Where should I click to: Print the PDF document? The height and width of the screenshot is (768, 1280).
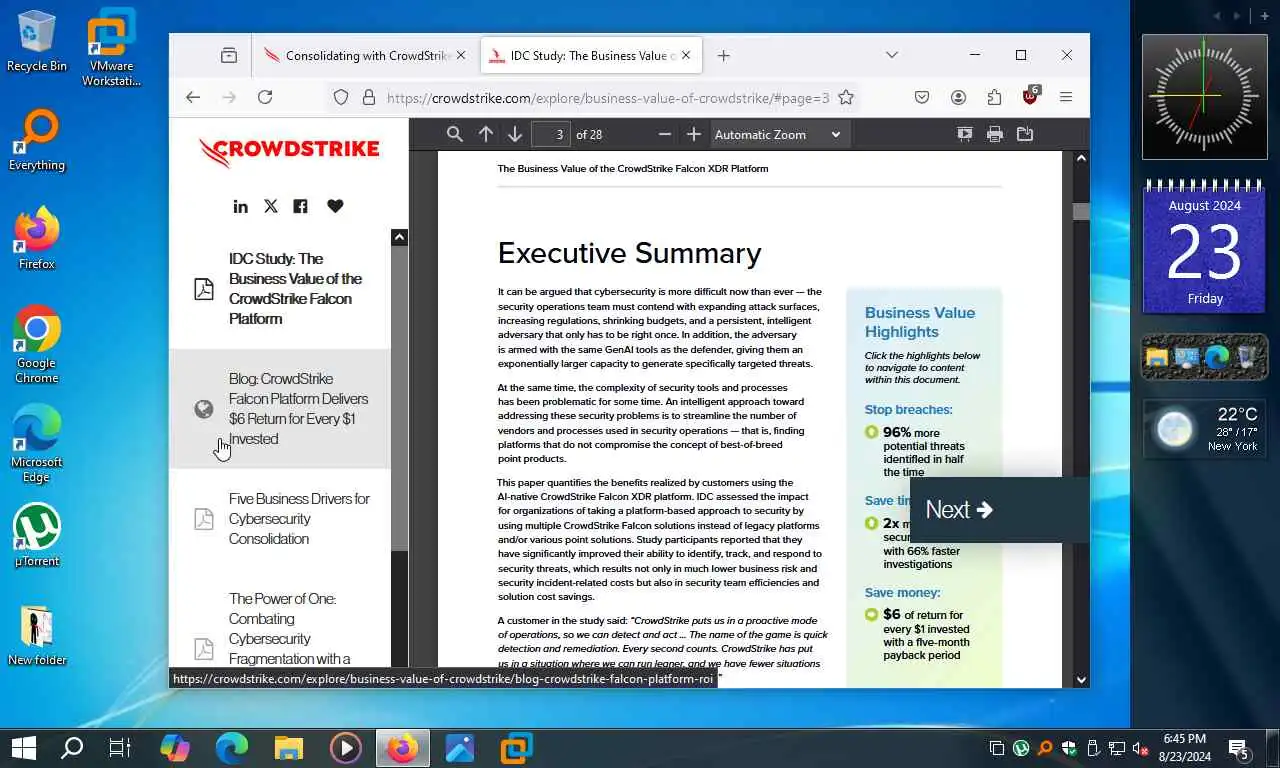tap(995, 134)
